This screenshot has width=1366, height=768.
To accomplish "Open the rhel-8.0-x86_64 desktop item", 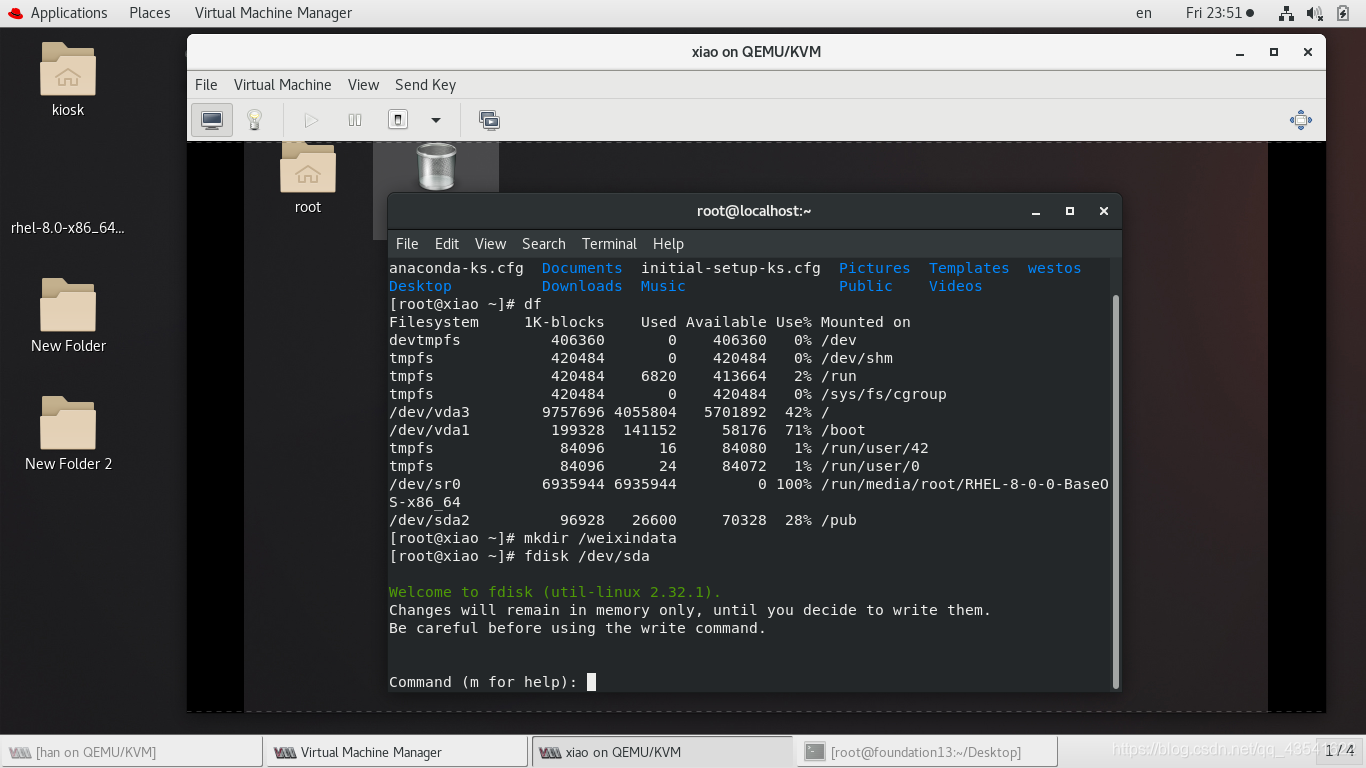I will 68,227.
